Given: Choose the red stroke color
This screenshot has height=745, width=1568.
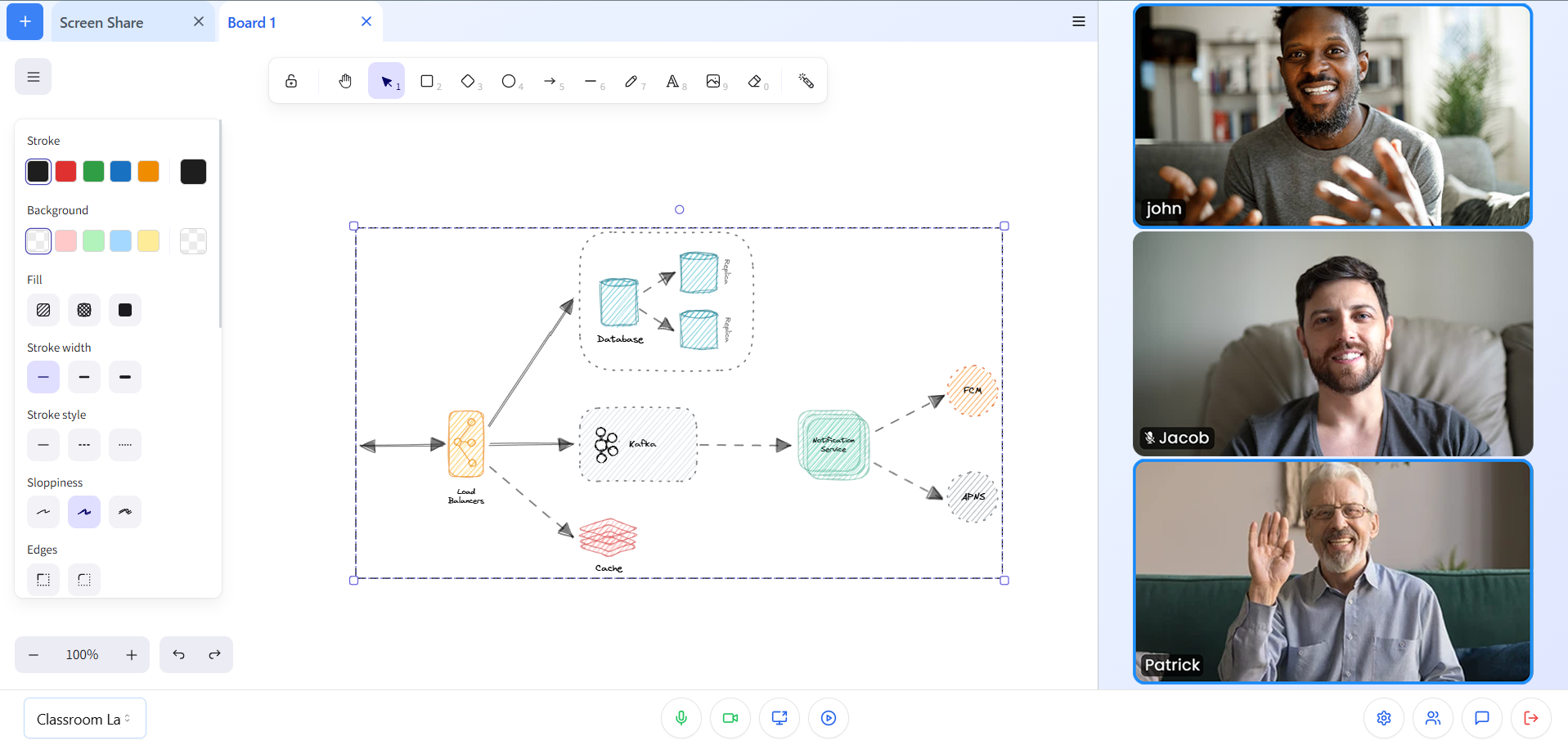Looking at the screenshot, I should (65, 171).
